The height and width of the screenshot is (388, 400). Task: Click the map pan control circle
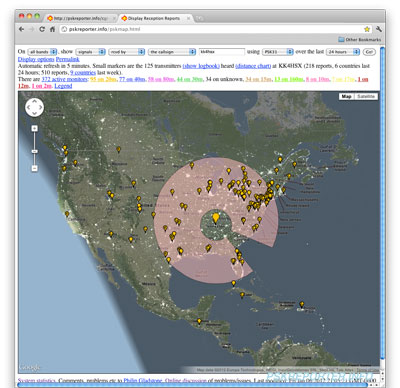[35, 107]
